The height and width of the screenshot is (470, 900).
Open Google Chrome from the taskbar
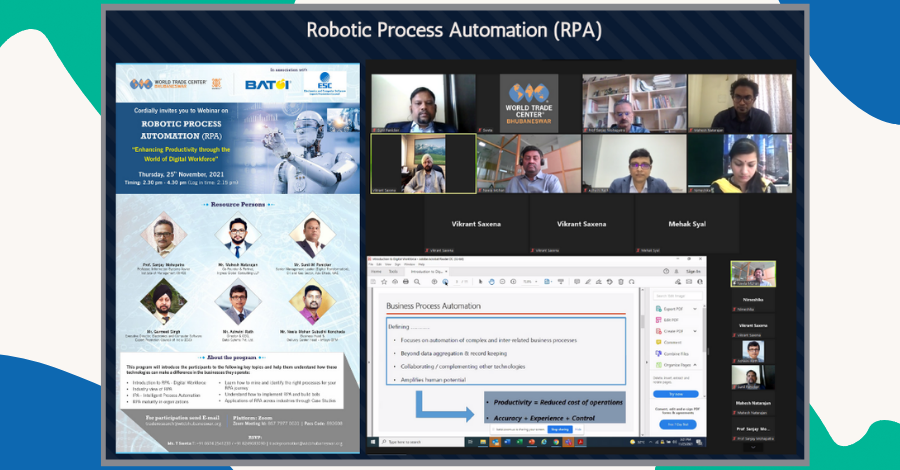pos(556,442)
